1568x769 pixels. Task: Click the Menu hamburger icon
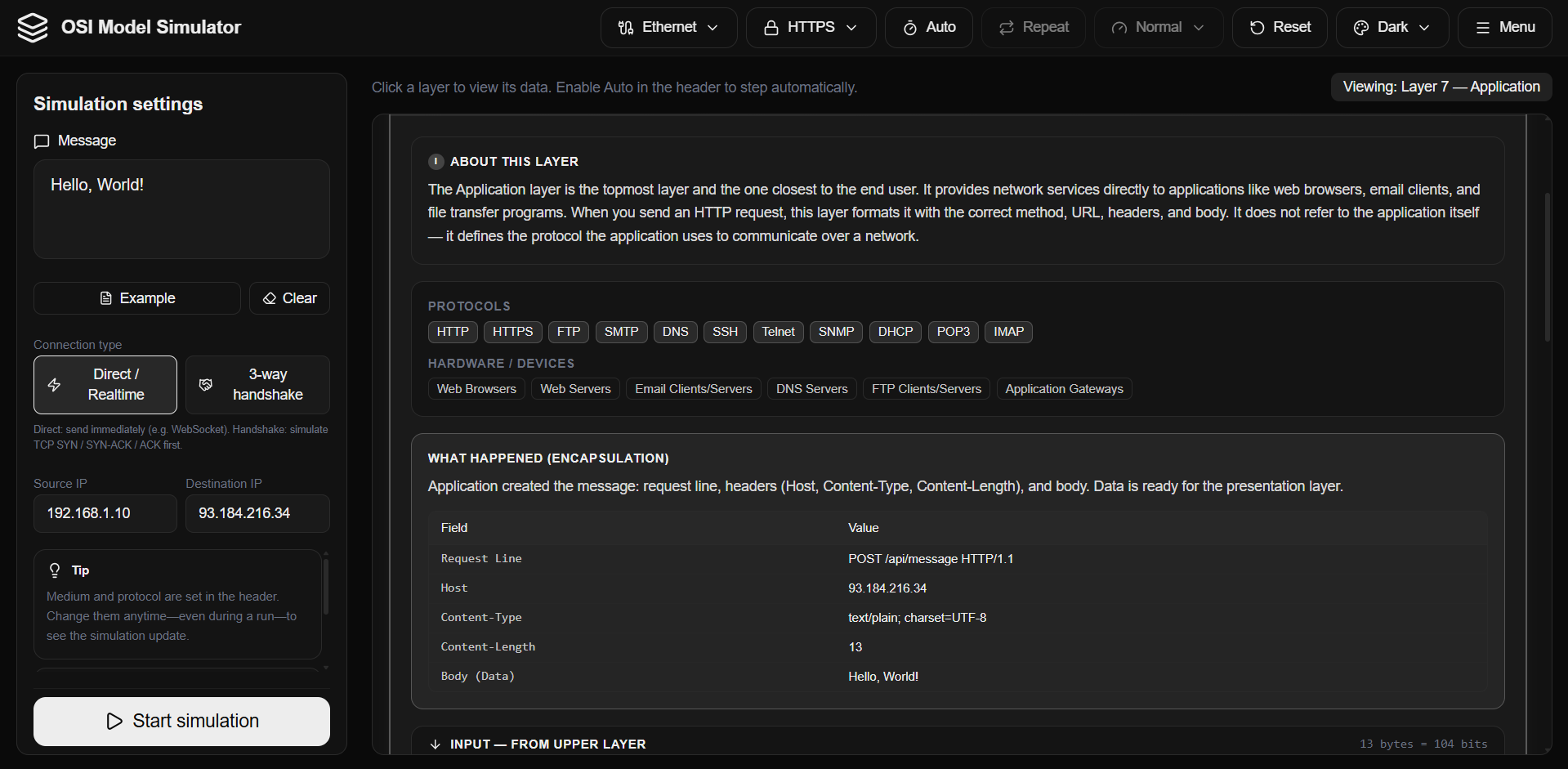pos(1483,28)
